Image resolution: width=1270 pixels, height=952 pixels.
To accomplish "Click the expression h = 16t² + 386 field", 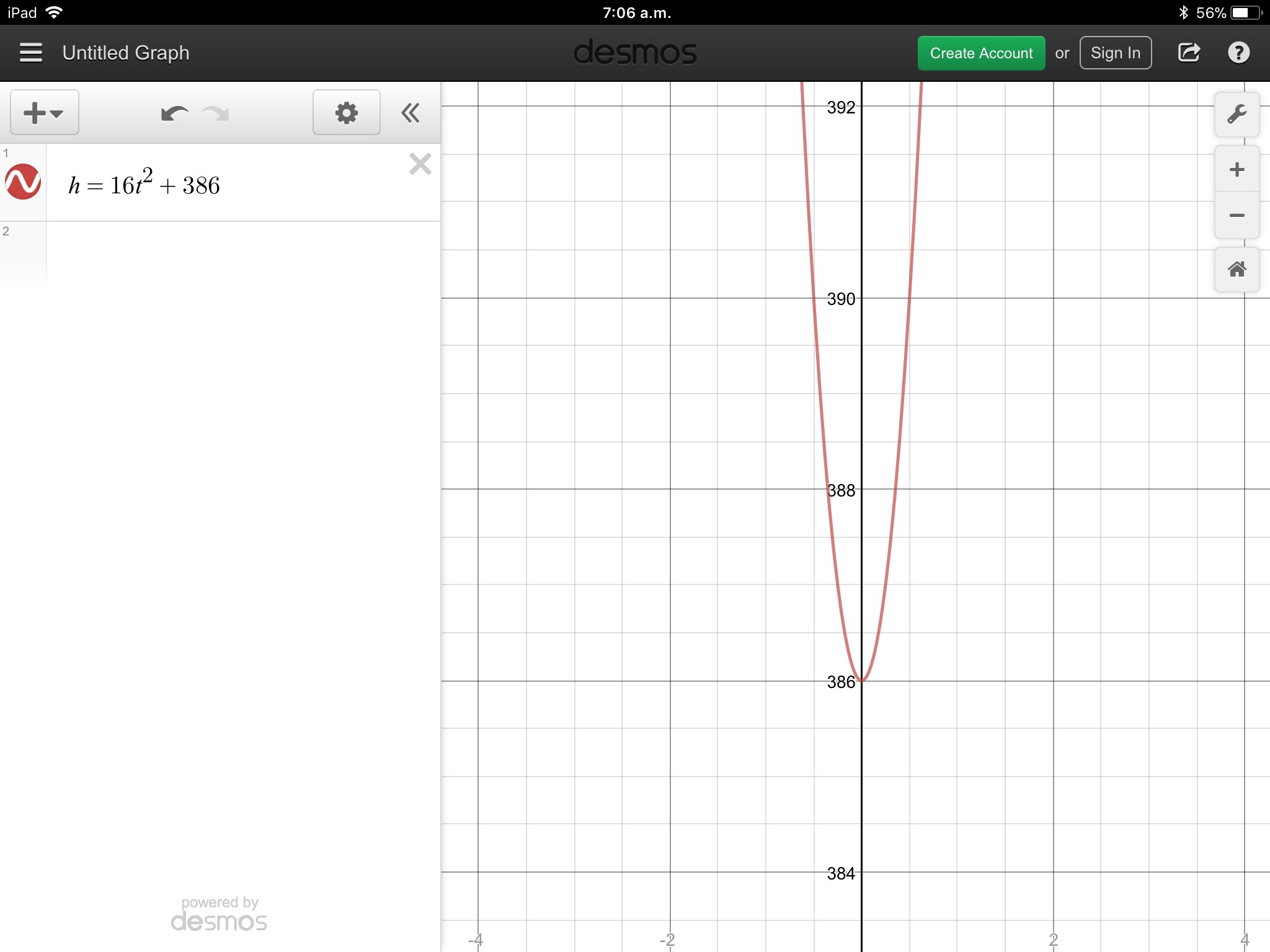I will click(x=144, y=185).
